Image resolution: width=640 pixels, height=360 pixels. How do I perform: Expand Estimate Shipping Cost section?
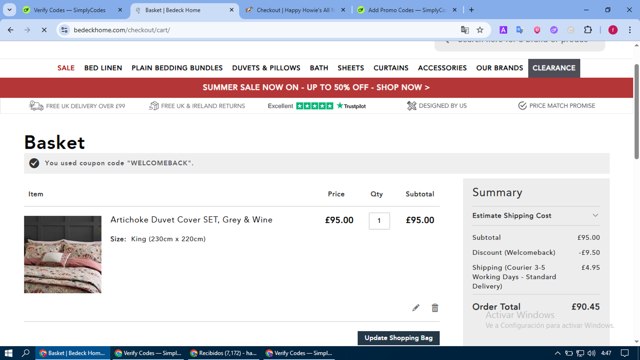pyautogui.click(x=536, y=216)
